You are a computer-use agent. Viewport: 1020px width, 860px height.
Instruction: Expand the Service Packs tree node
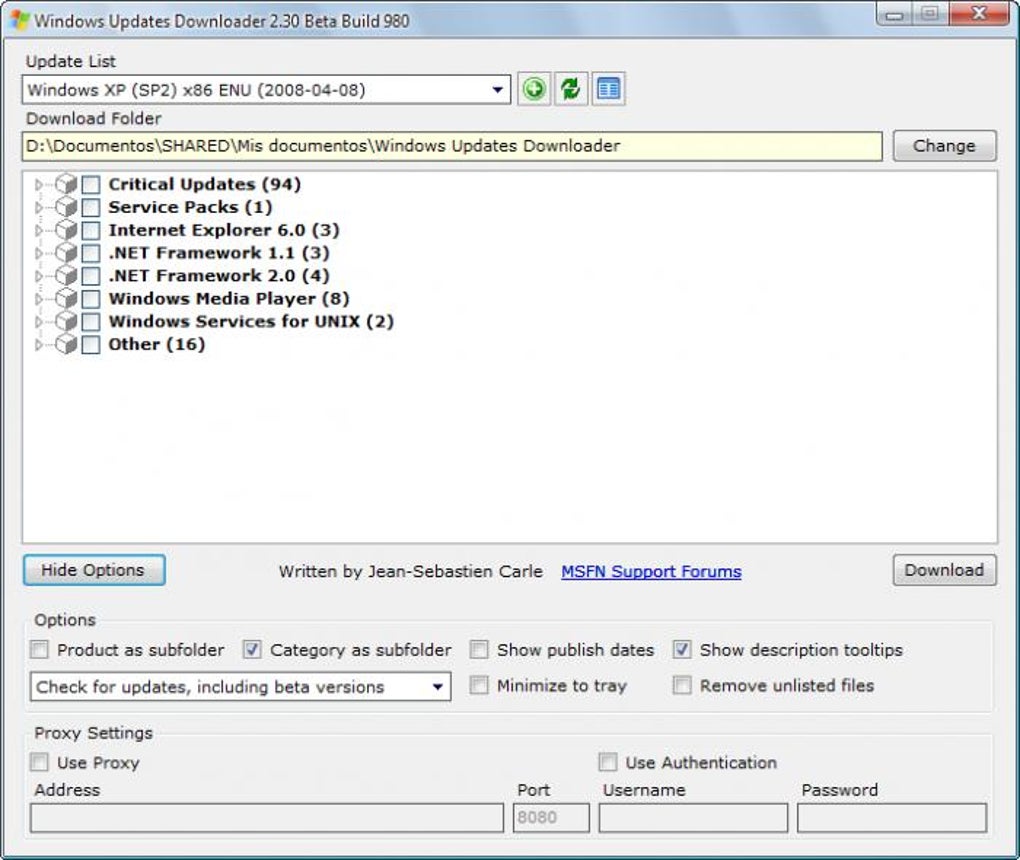(38, 208)
